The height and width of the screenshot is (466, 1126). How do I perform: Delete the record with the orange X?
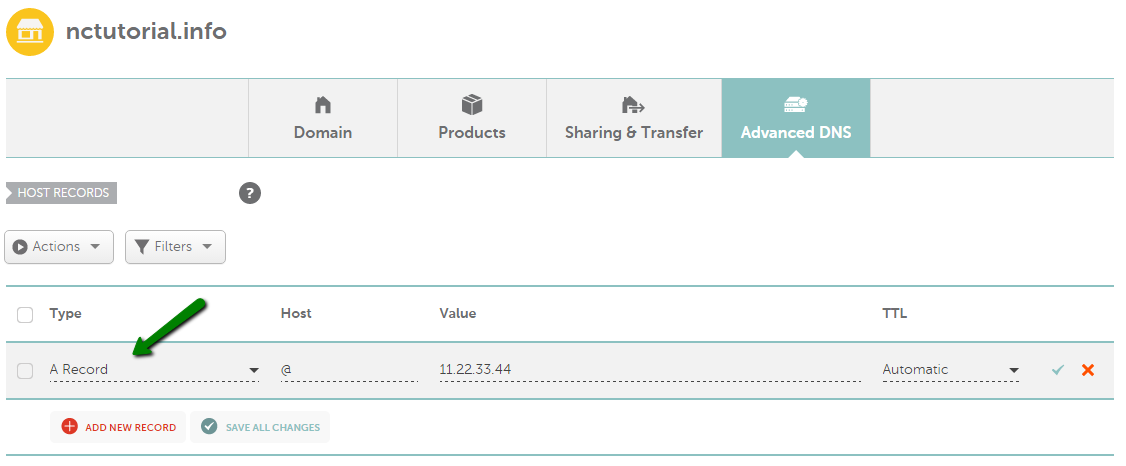[x=1088, y=370]
